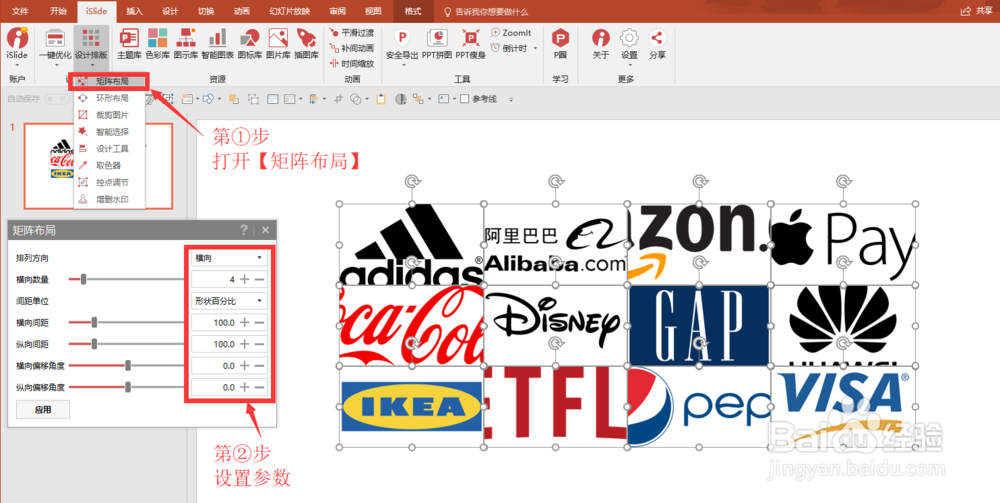Select 取色器 from the menu
The height and width of the screenshot is (503, 1000).
[111, 166]
